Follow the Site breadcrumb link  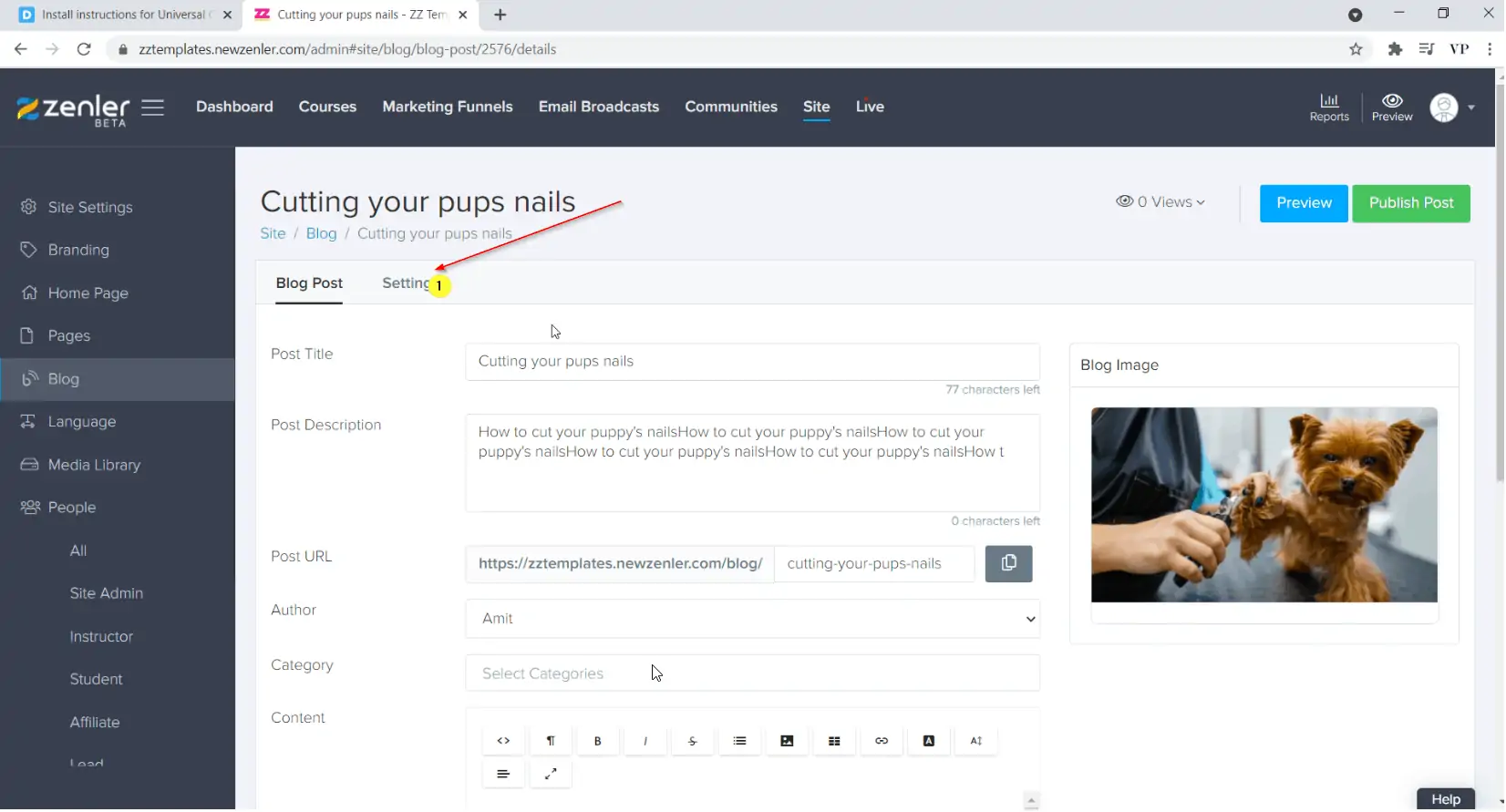(273, 233)
